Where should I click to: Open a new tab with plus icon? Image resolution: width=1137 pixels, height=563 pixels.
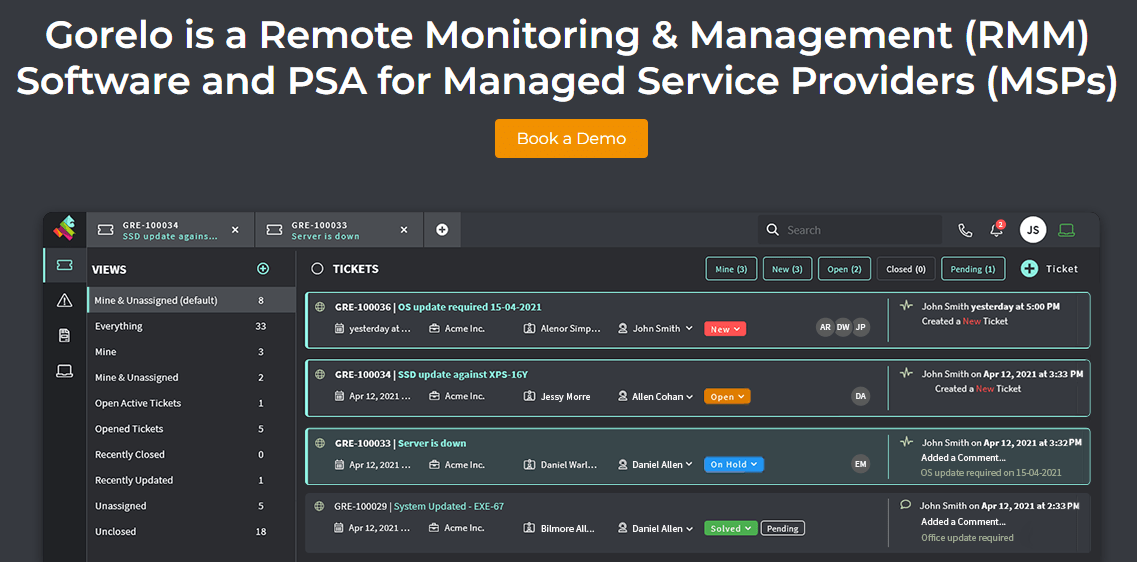click(x=442, y=229)
